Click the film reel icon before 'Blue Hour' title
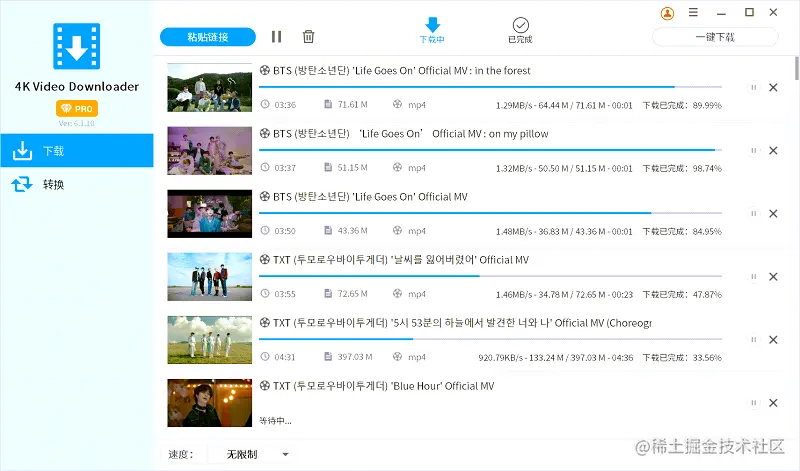The width and height of the screenshot is (800, 471). [x=265, y=386]
